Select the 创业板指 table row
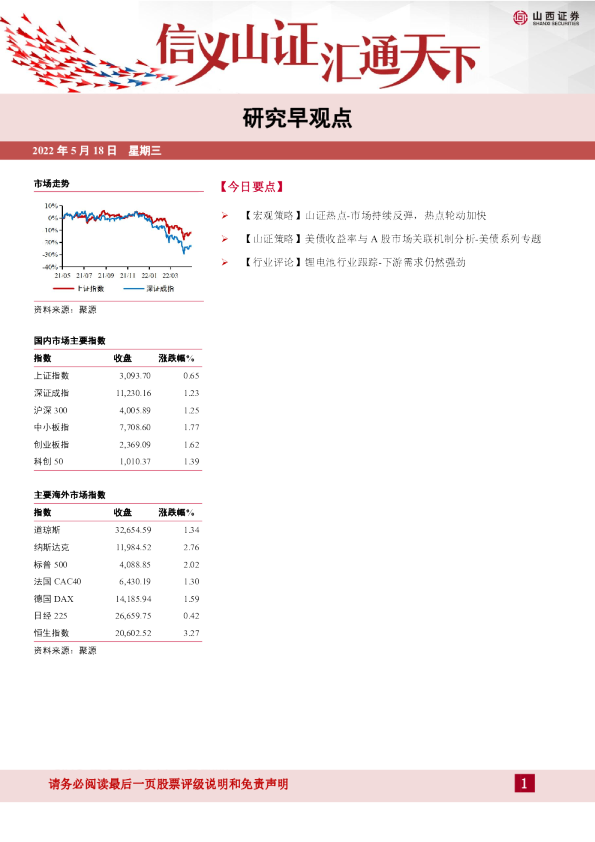595x842 pixels. coord(117,445)
